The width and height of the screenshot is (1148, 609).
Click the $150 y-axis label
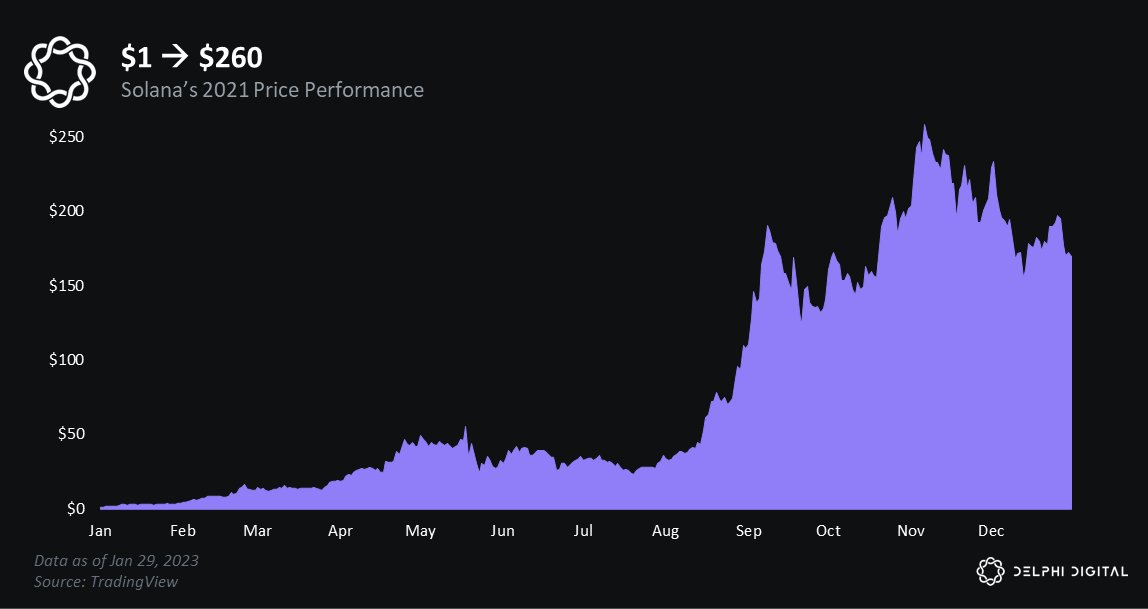(65, 285)
